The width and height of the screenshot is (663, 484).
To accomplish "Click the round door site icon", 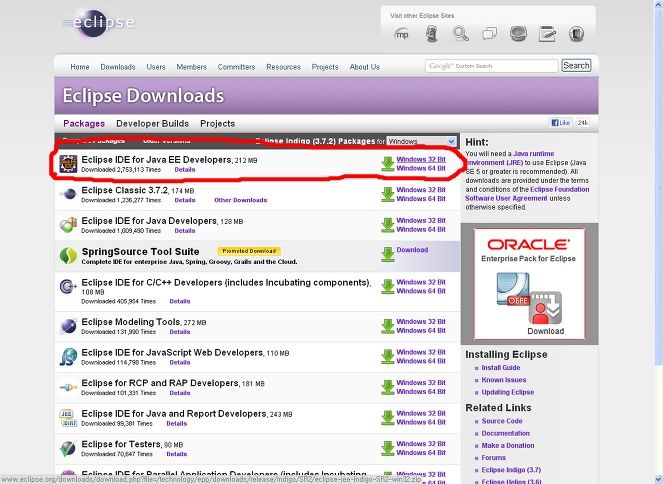I will pos(576,33).
